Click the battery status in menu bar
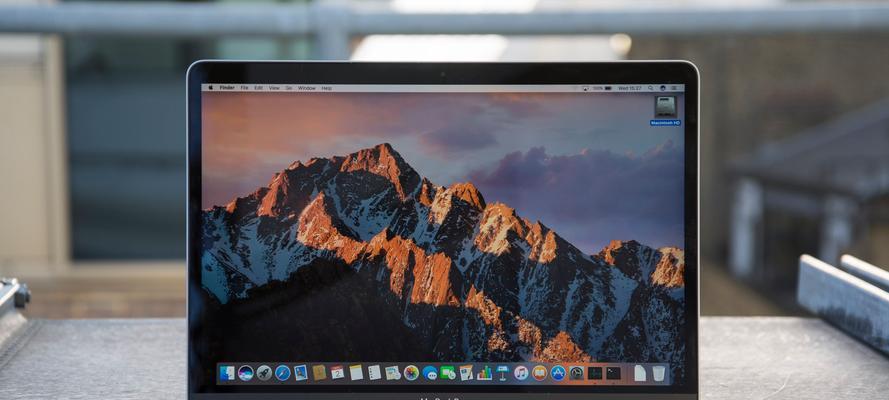Screen dimensions: 889x400 tap(602, 88)
